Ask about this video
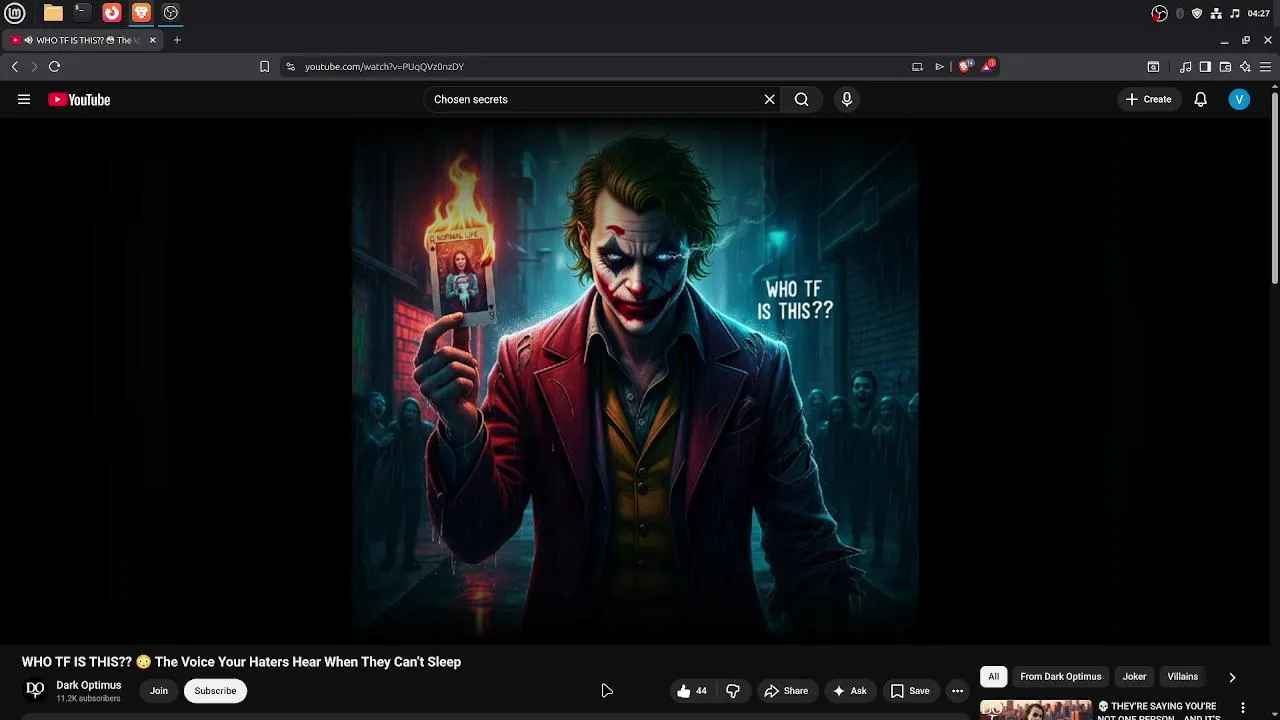The image size is (1280, 720). (849, 690)
